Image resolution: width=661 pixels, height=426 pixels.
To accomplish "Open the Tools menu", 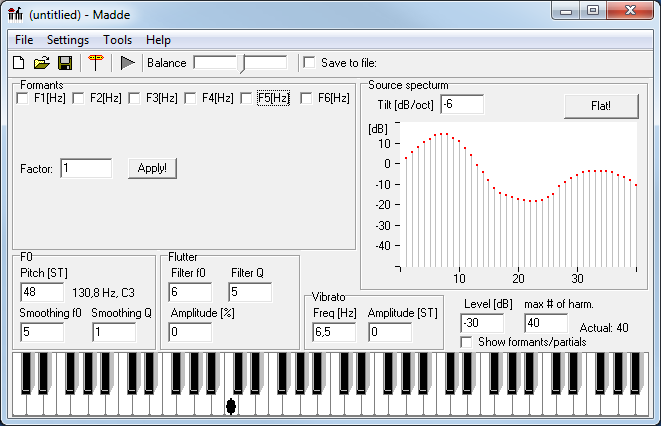I will tap(117, 40).
